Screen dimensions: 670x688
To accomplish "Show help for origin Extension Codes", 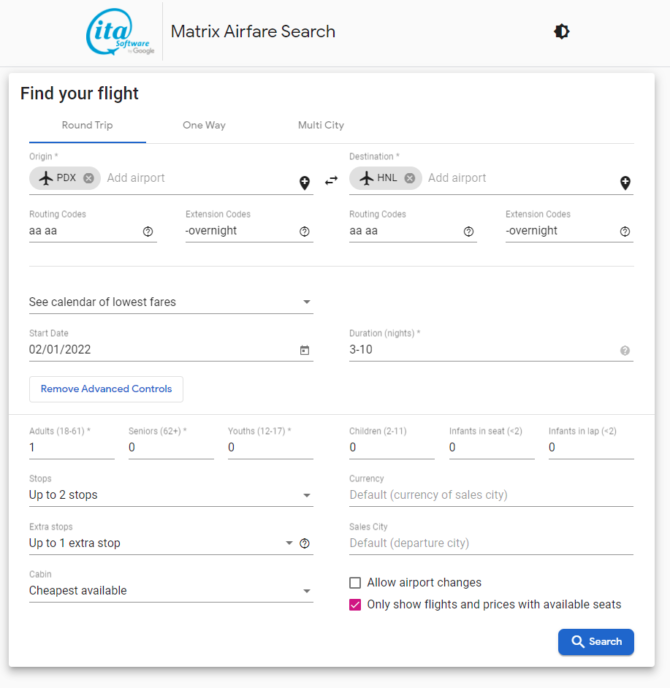I will click(305, 231).
